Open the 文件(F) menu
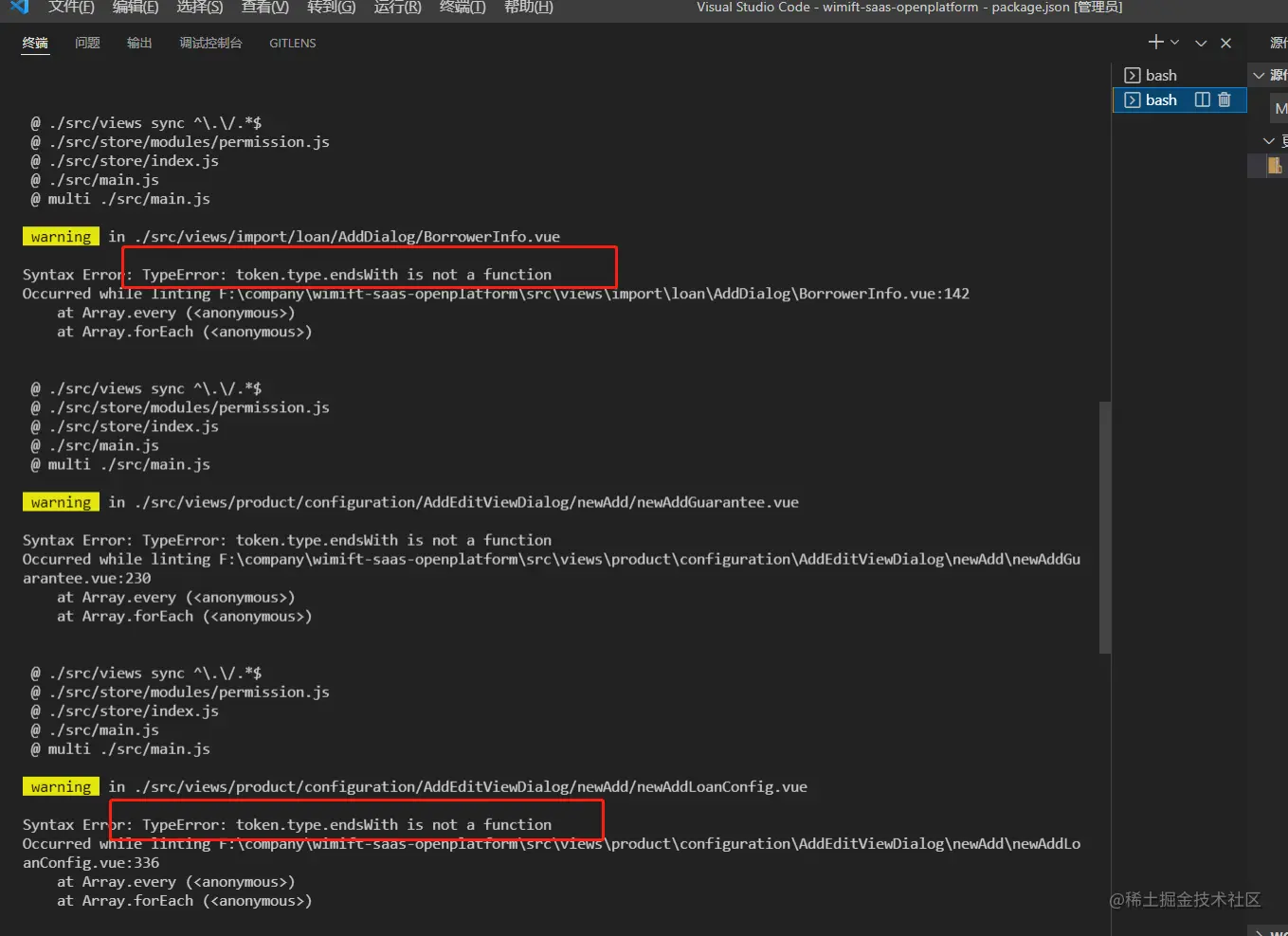The image size is (1288, 936). click(x=71, y=8)
